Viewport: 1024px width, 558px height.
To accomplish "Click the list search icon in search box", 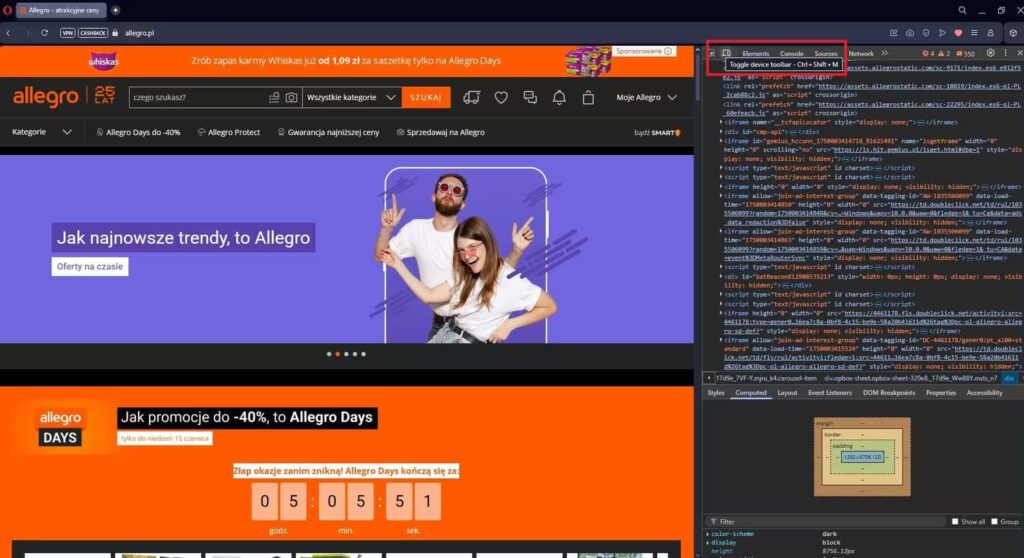I will tap(274, 97).
